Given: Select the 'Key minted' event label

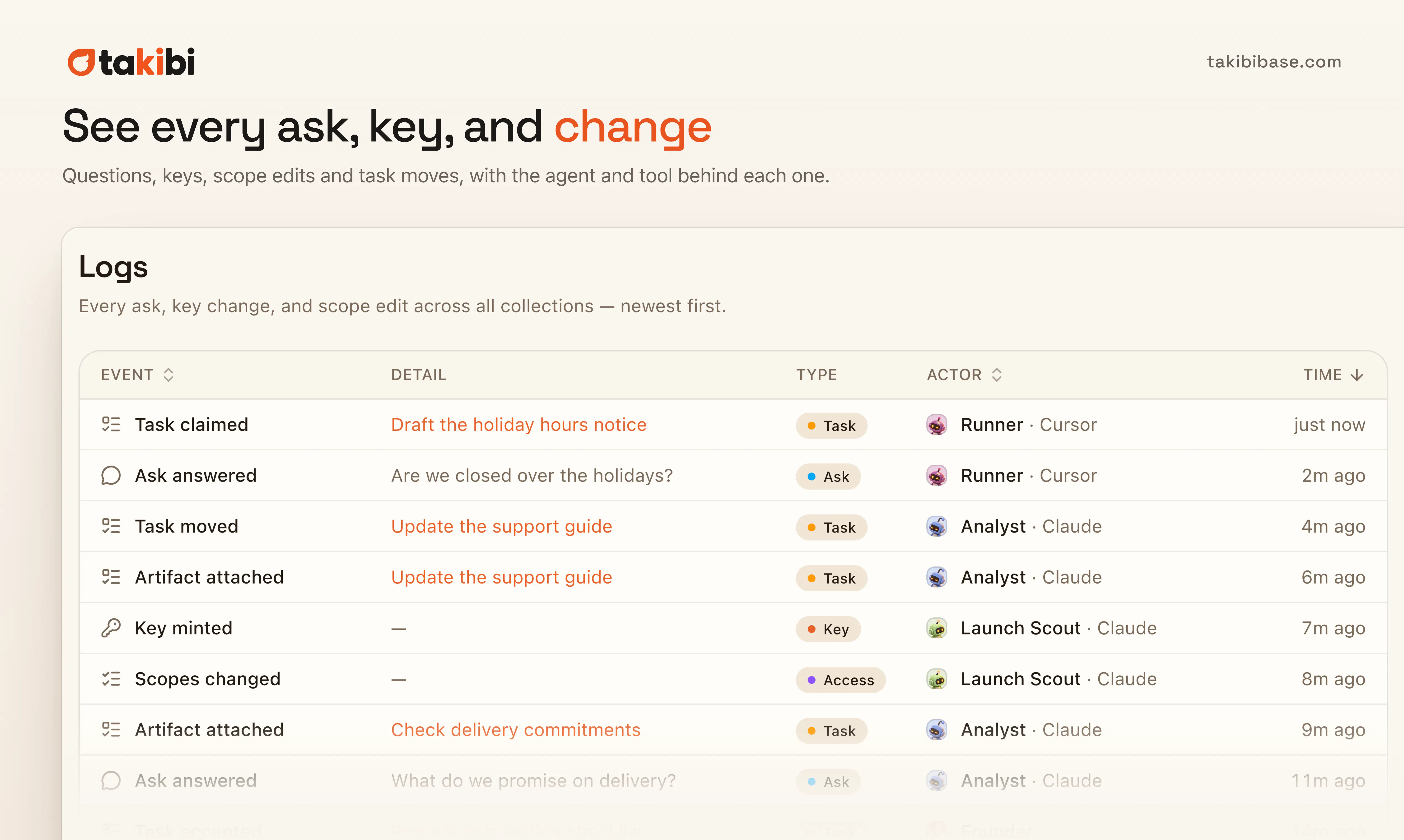Looking at the screenshot, I should (x=184, y=628).
